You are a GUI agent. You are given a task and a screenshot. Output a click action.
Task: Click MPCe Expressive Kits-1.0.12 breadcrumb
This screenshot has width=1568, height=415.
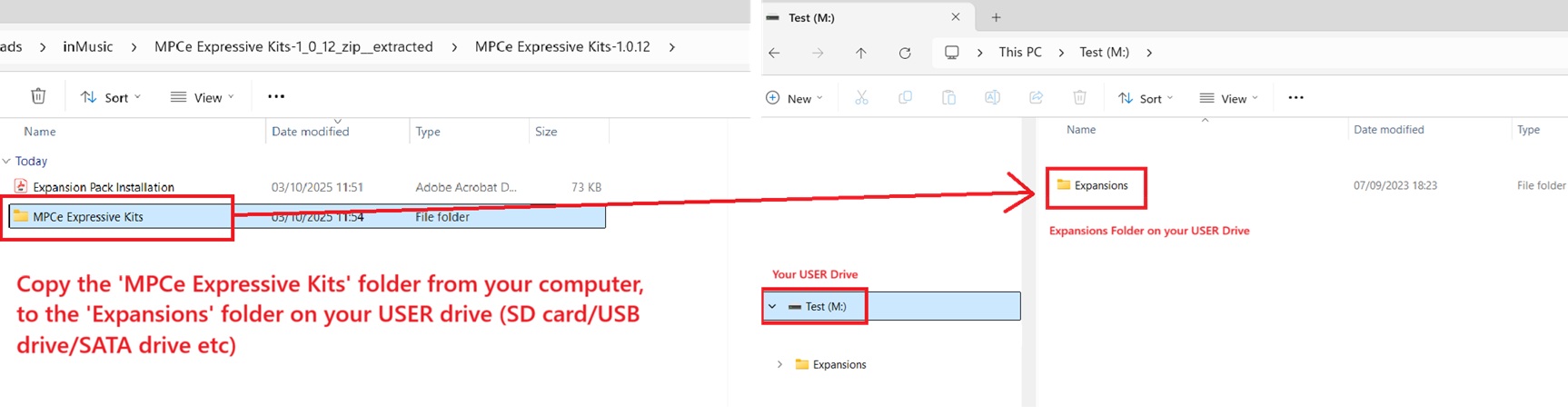562,46
